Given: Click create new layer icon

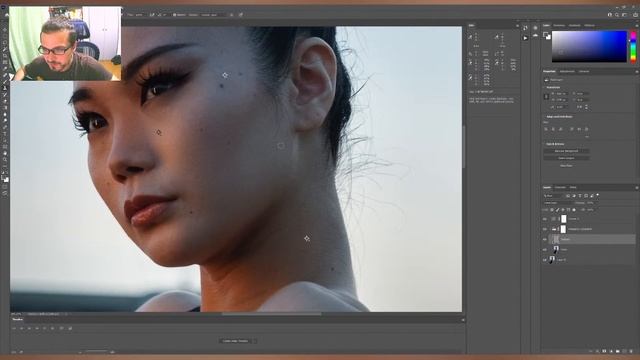Looking at the screenshot, I should pos(624,351).
